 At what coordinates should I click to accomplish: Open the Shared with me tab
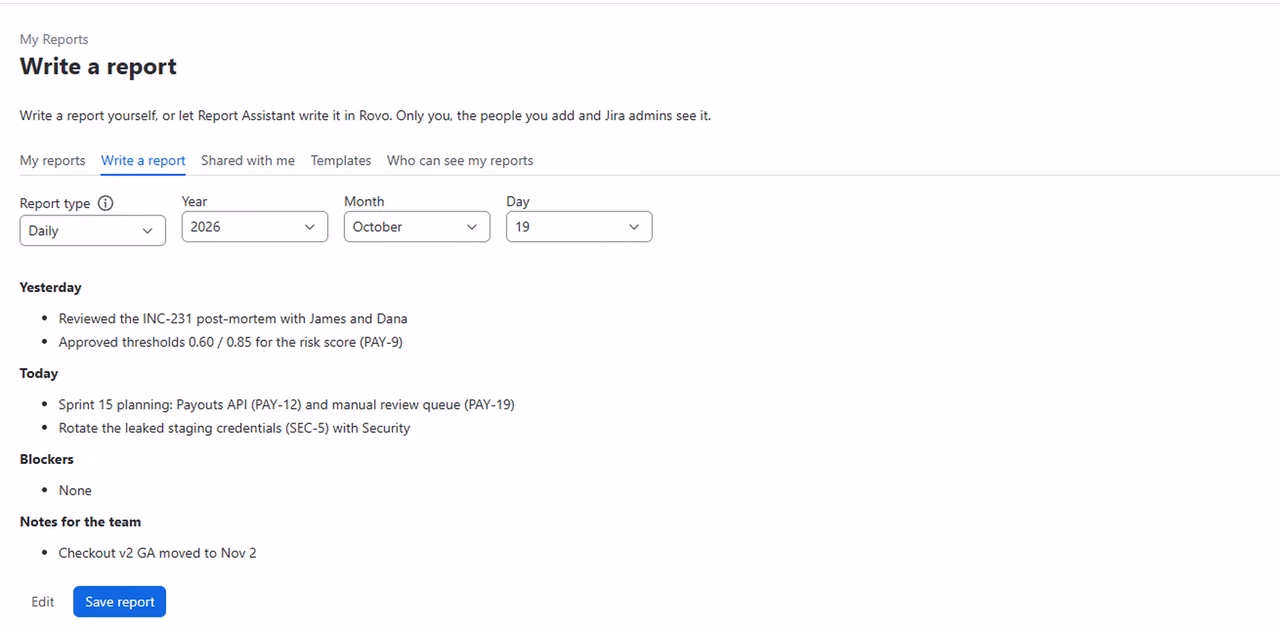point(248,160)
